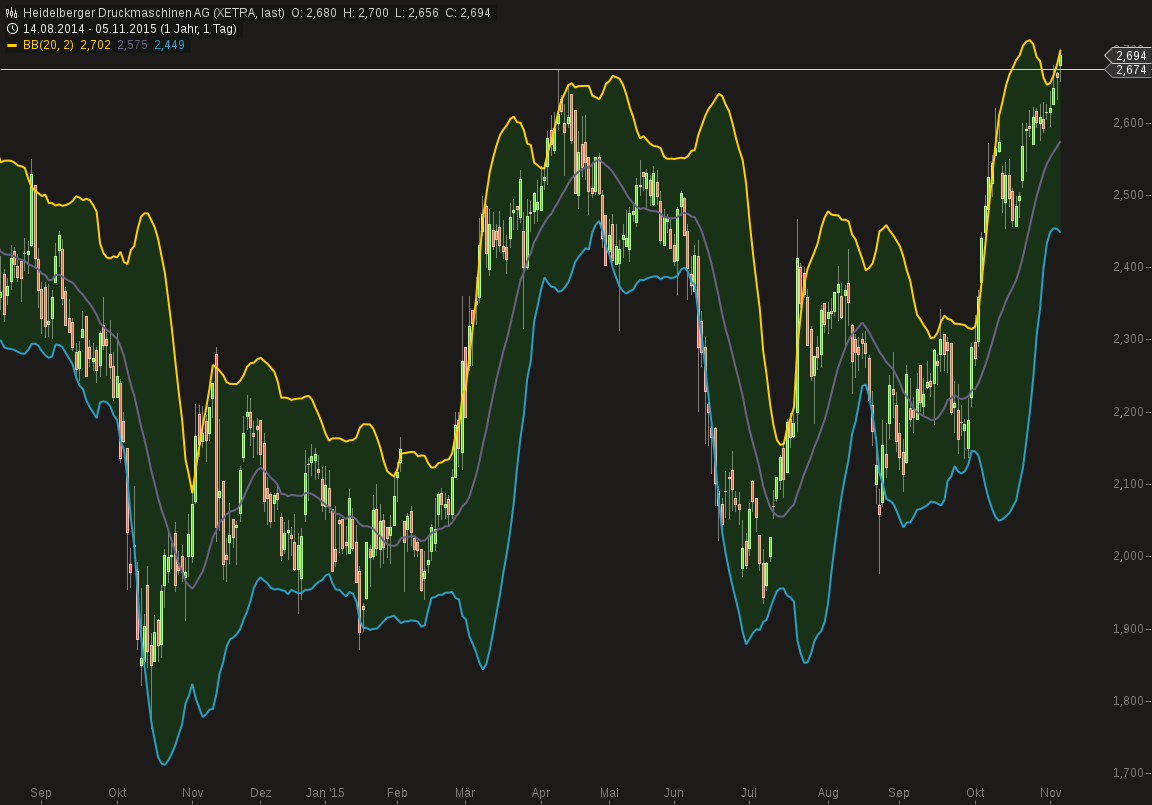Screen dimensions: 1152x805
Task: Click the Feb month label on time axis
Action: pyautogui.click(x=397, y=793)
